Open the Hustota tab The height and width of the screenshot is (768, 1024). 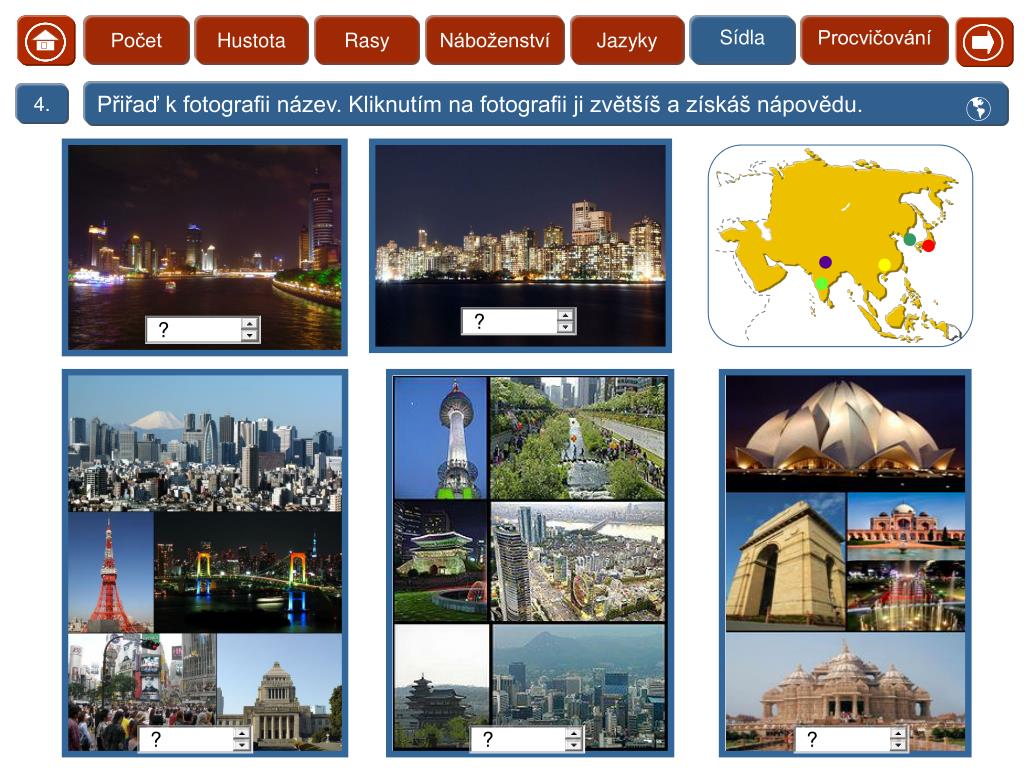pos(251,40)
